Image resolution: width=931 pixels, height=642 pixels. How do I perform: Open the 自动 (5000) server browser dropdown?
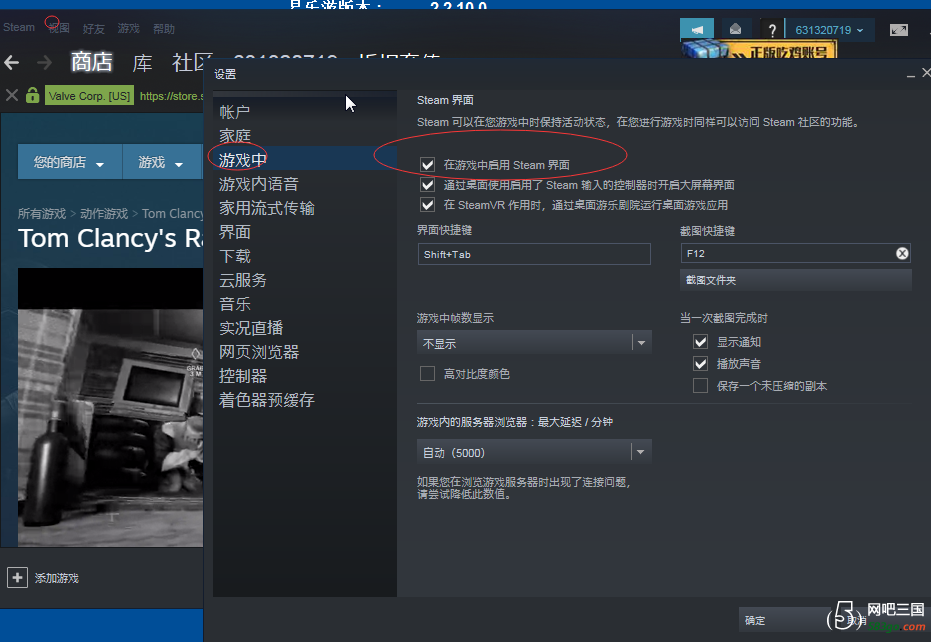534,452
